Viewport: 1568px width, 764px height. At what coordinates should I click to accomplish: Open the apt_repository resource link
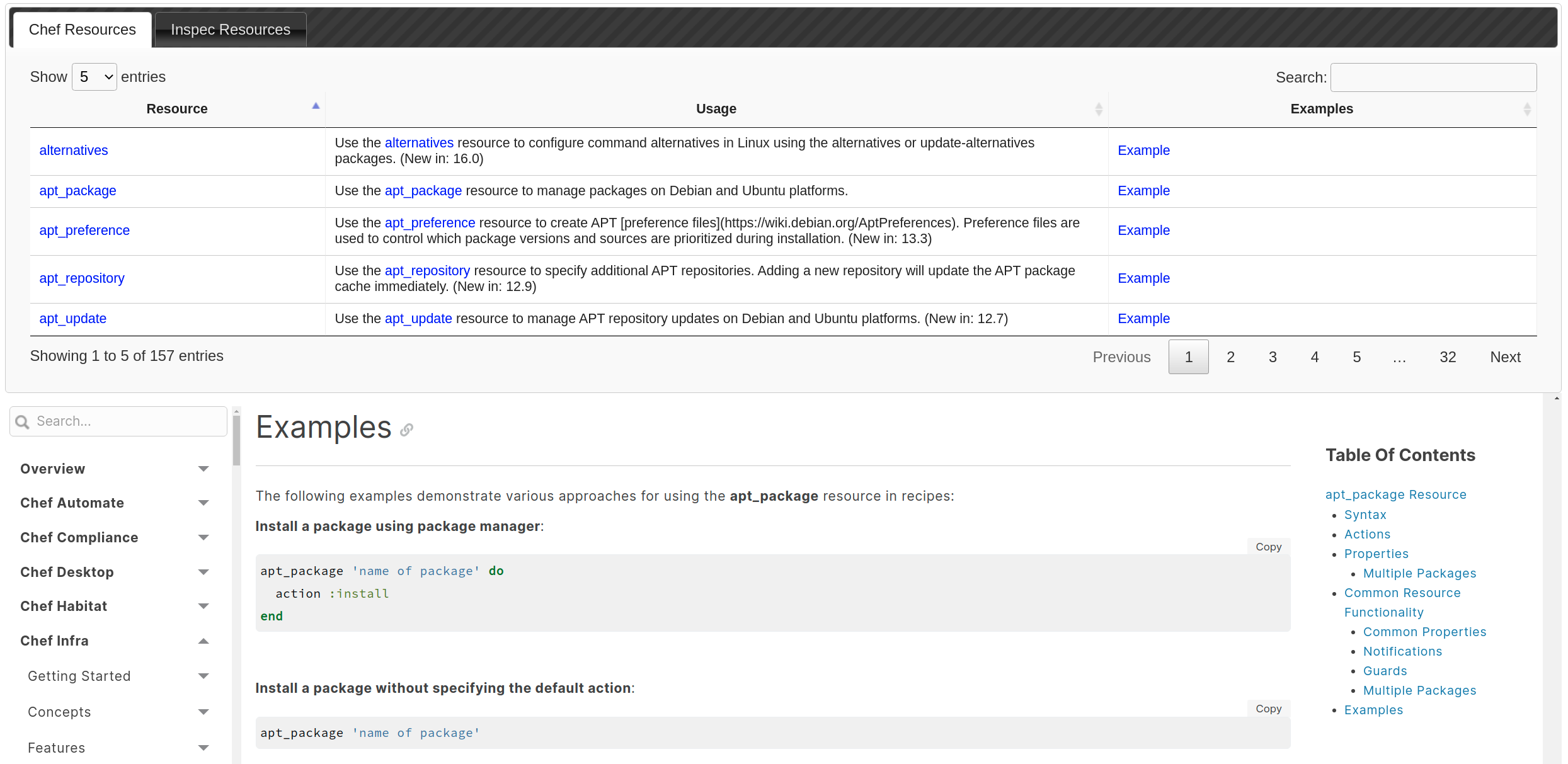(82, 278)
